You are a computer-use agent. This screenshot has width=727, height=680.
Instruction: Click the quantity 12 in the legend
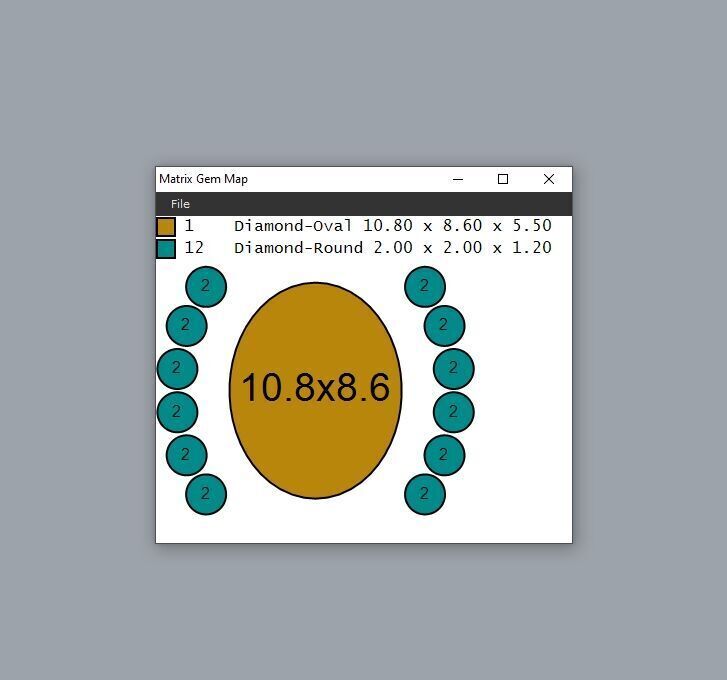(x=194, y=248)
